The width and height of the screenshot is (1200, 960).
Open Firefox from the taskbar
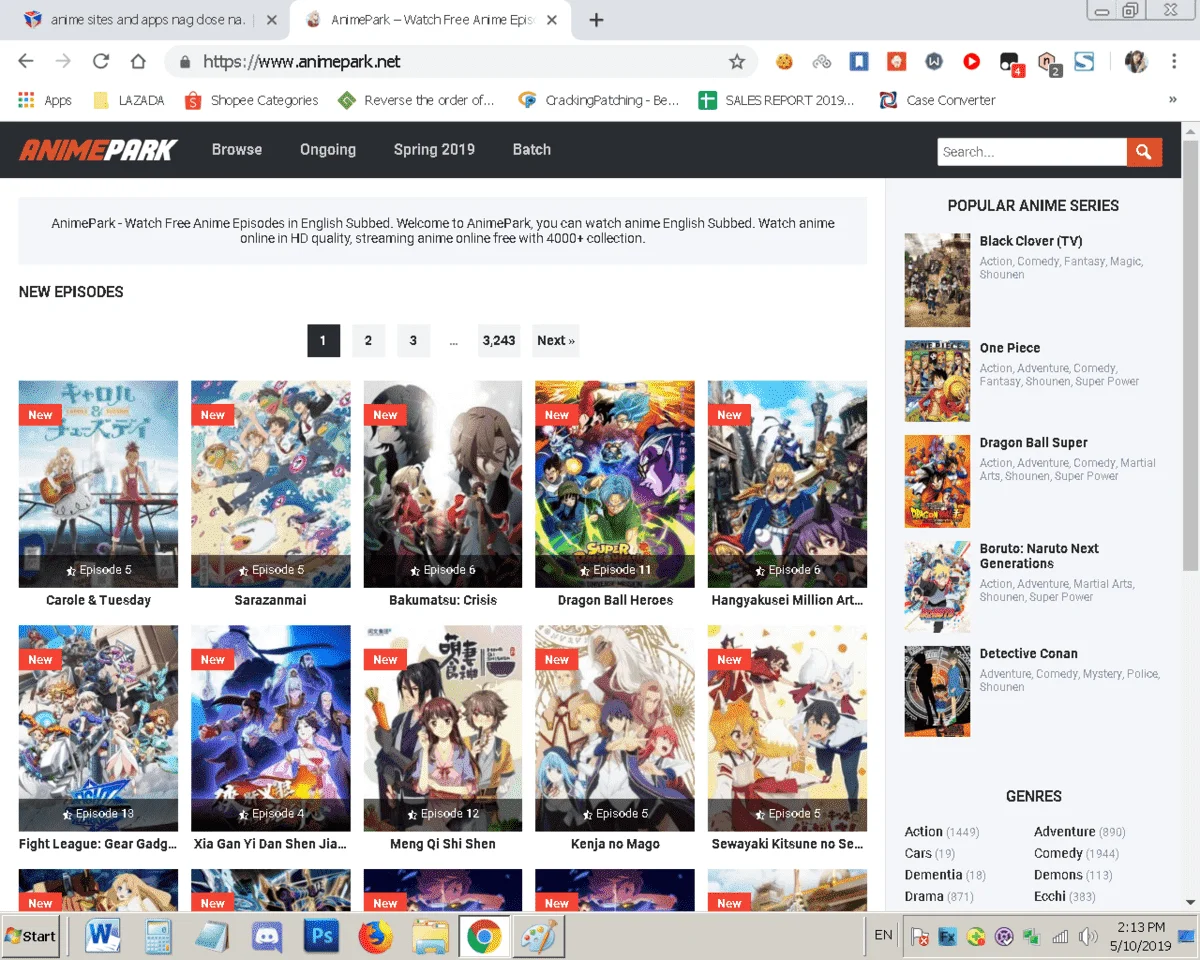point(376,937)
